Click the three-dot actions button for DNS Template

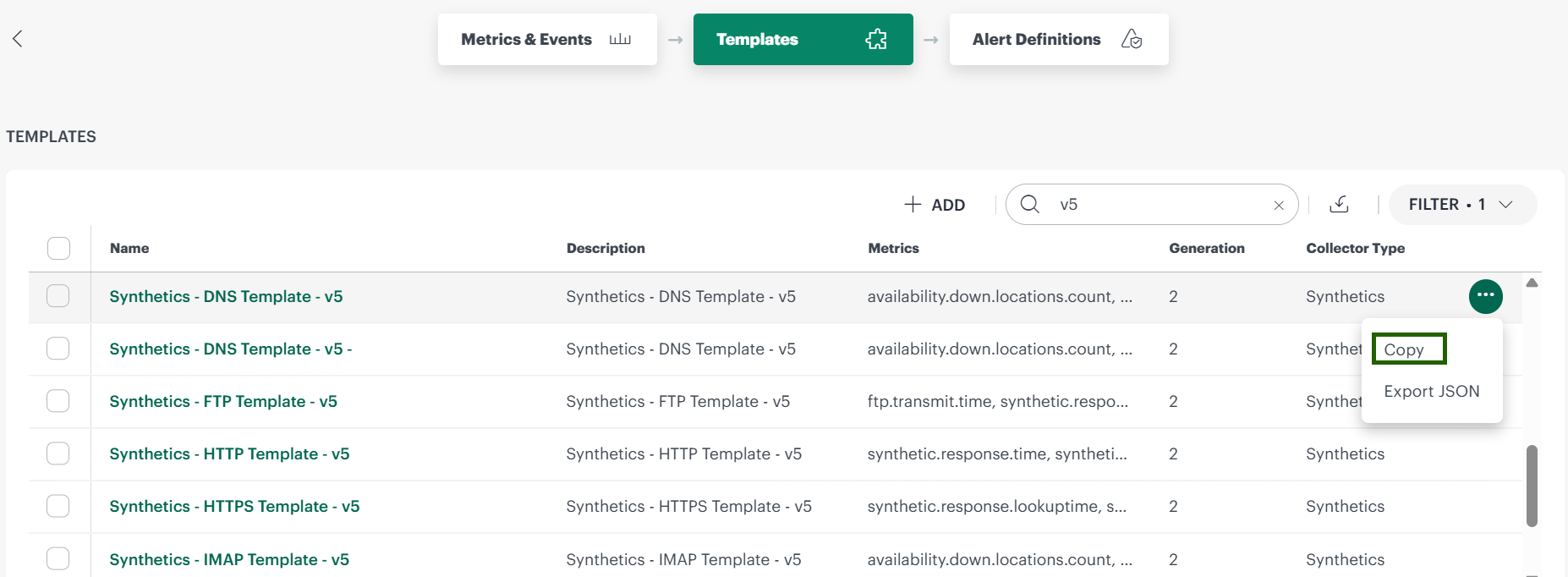(1485, 296)
